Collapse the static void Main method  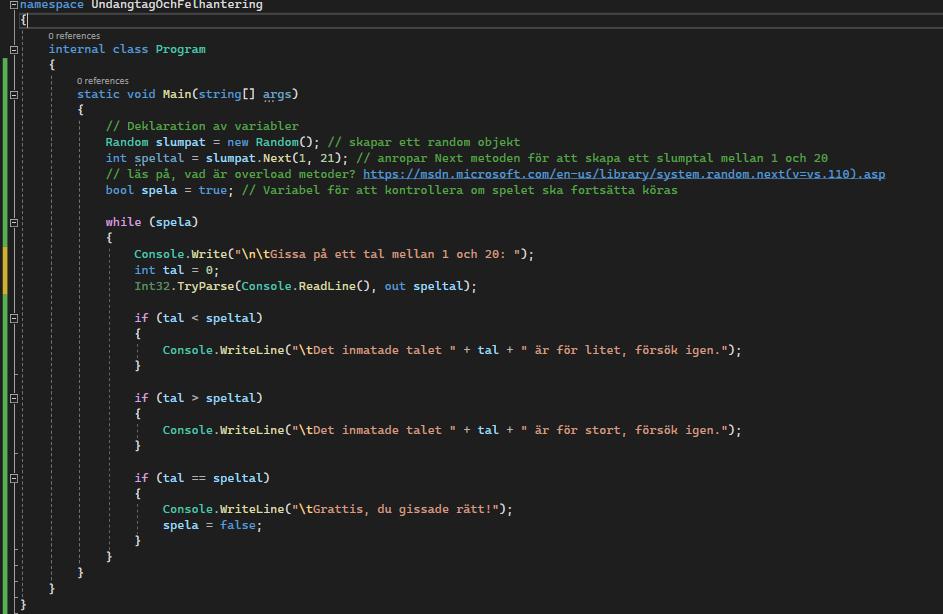tap(14, 95)
